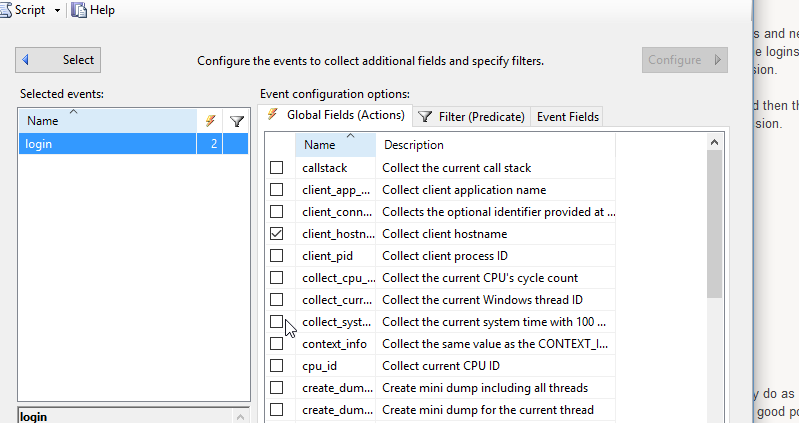Click the Configure button
Screen dimensions: 799x423
(x=684, y=60)
